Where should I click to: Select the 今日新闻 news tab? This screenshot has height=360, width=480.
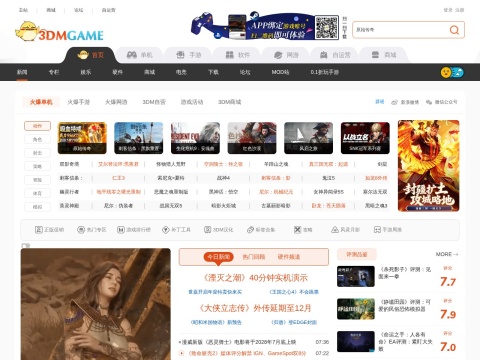(219, 257)
